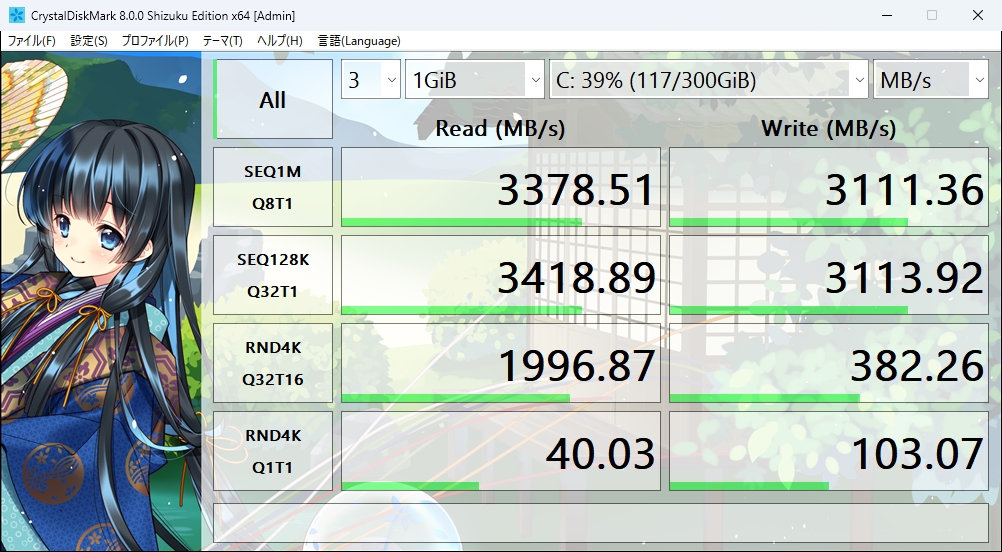1002x552 pixels.
Task: Open the テーマ(T) menu
Action: point(222,41)
